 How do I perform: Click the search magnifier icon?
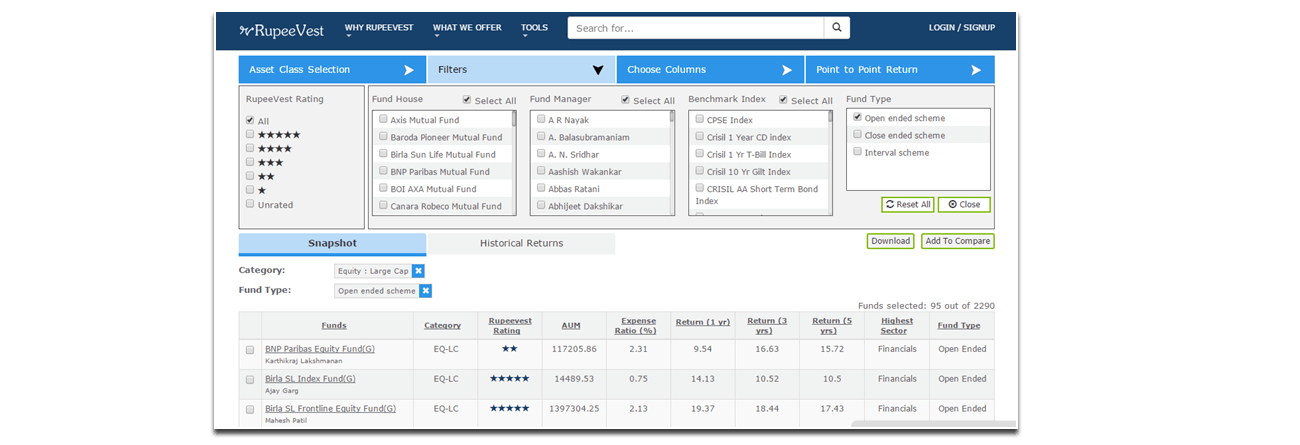pos(837,27)
